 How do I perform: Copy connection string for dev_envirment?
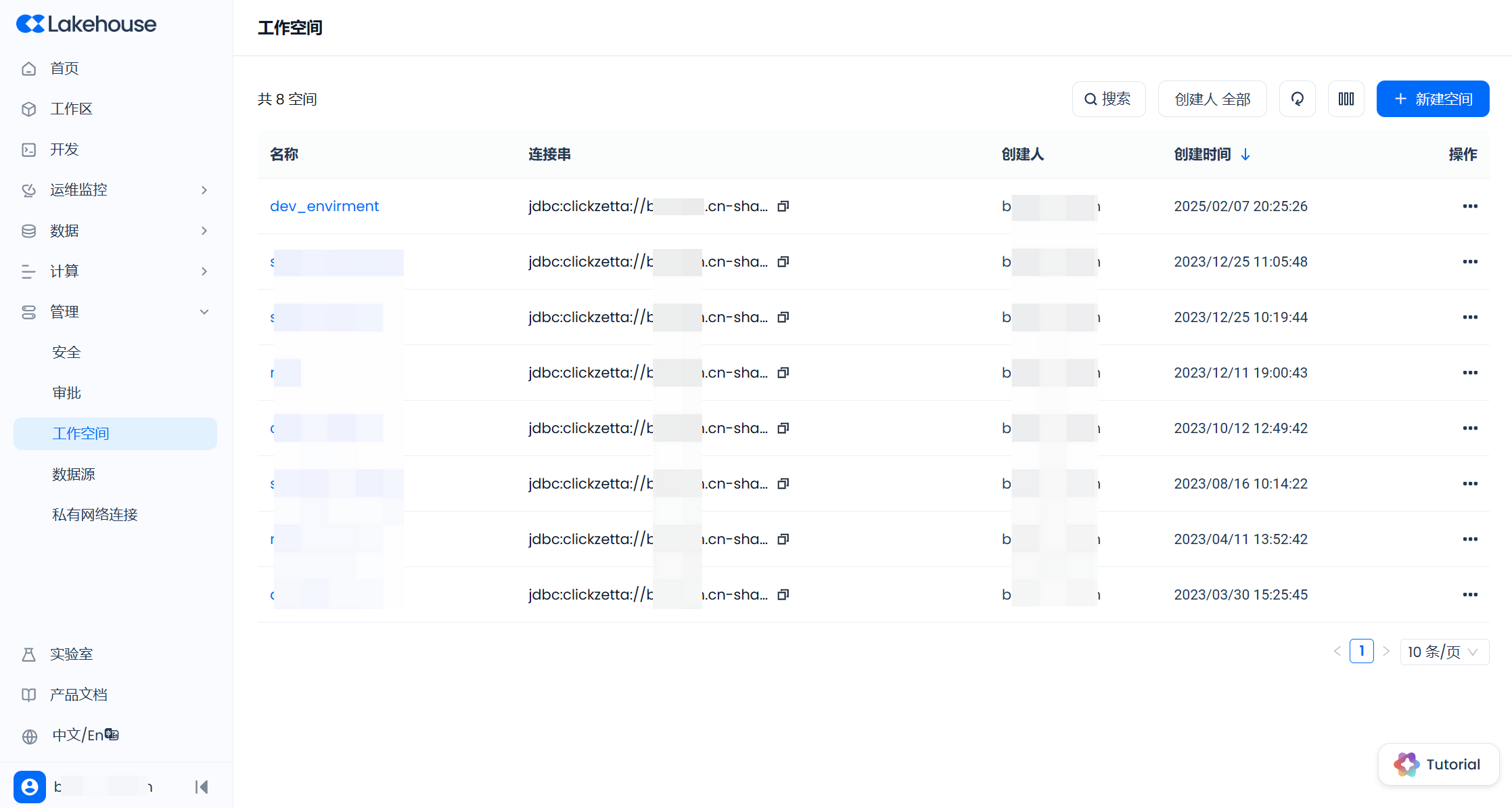[x=783, y=206]
